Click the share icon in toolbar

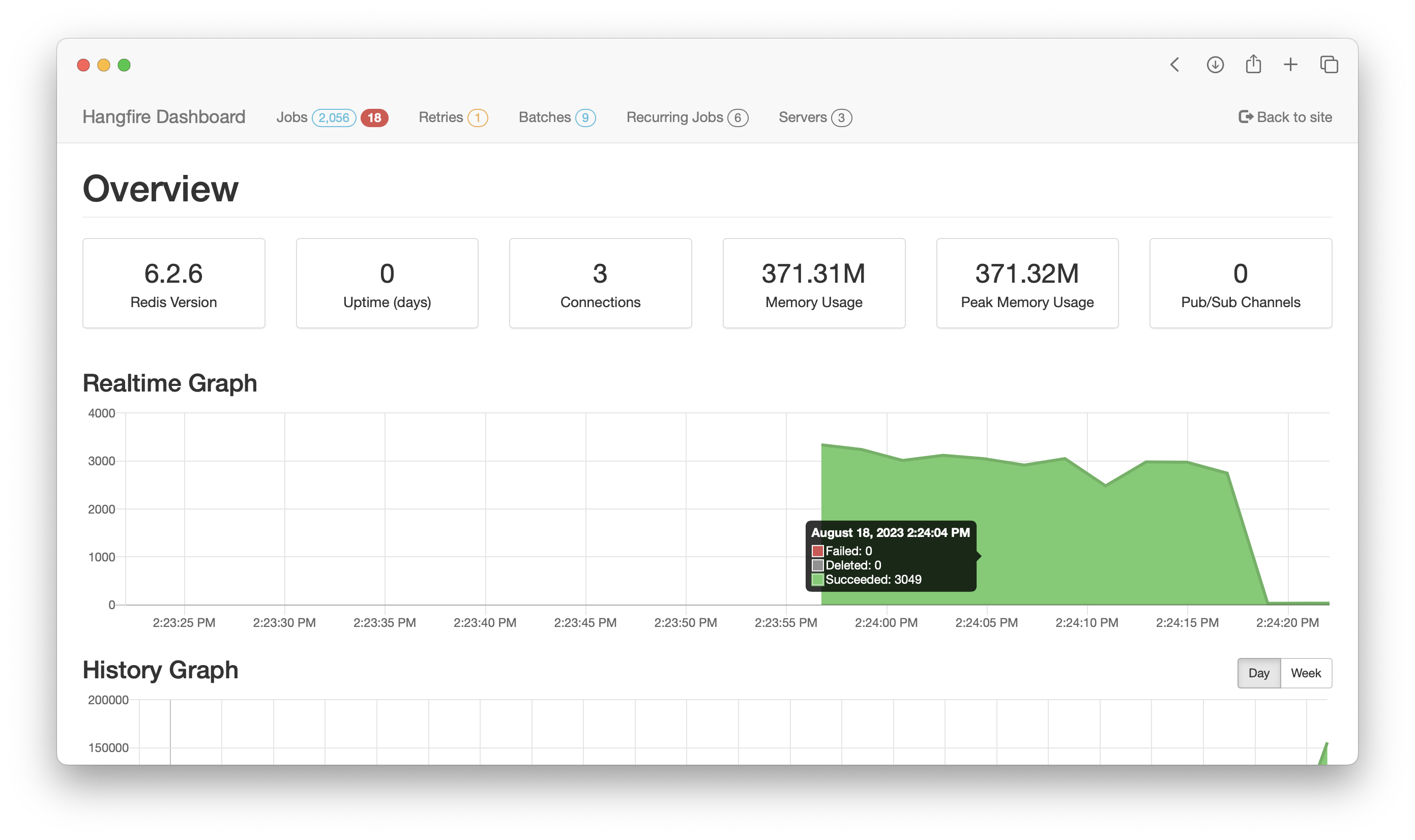pos(1253,64)
